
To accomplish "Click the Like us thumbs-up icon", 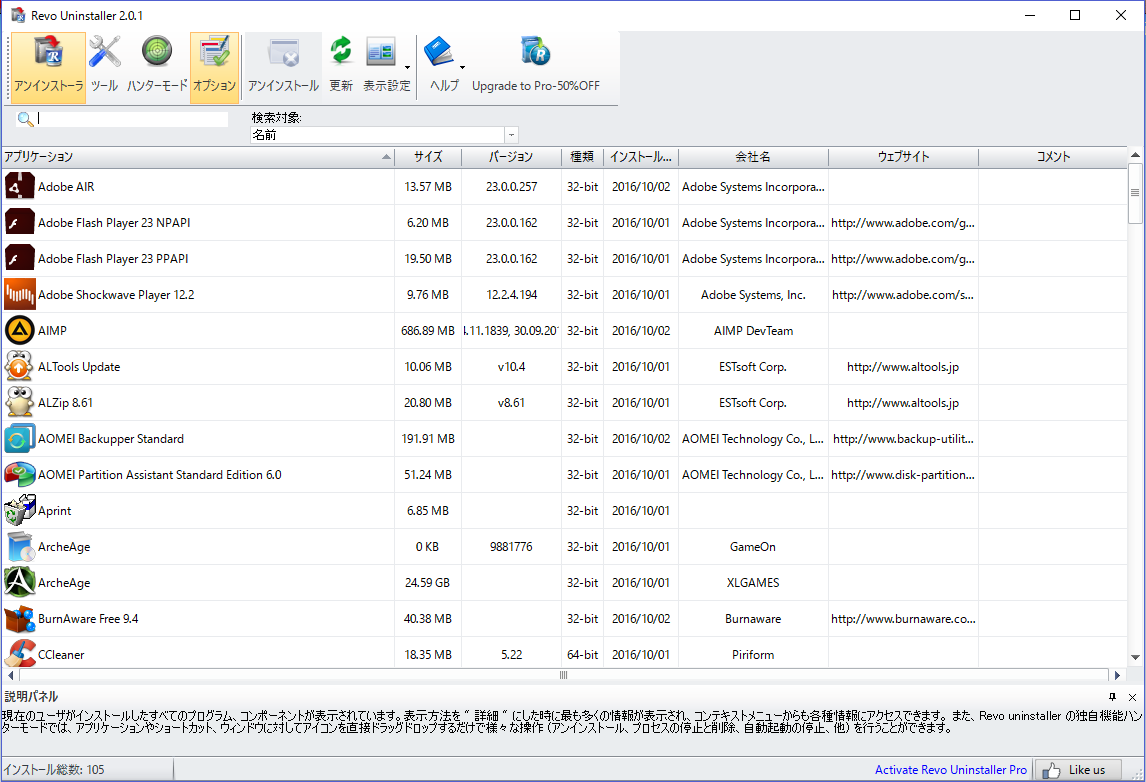I will tap(1051, 770).
